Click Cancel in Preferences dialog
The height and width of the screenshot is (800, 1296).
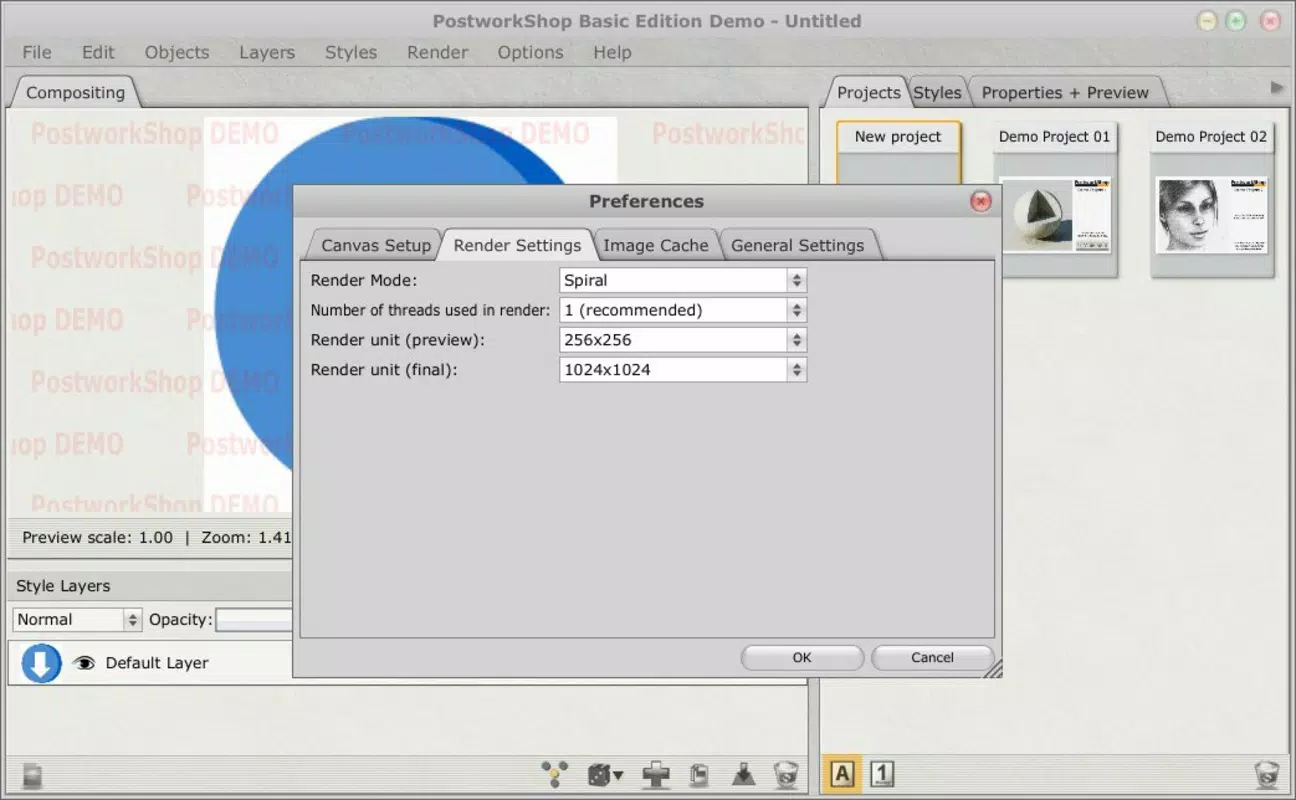(x=932, y=657)
